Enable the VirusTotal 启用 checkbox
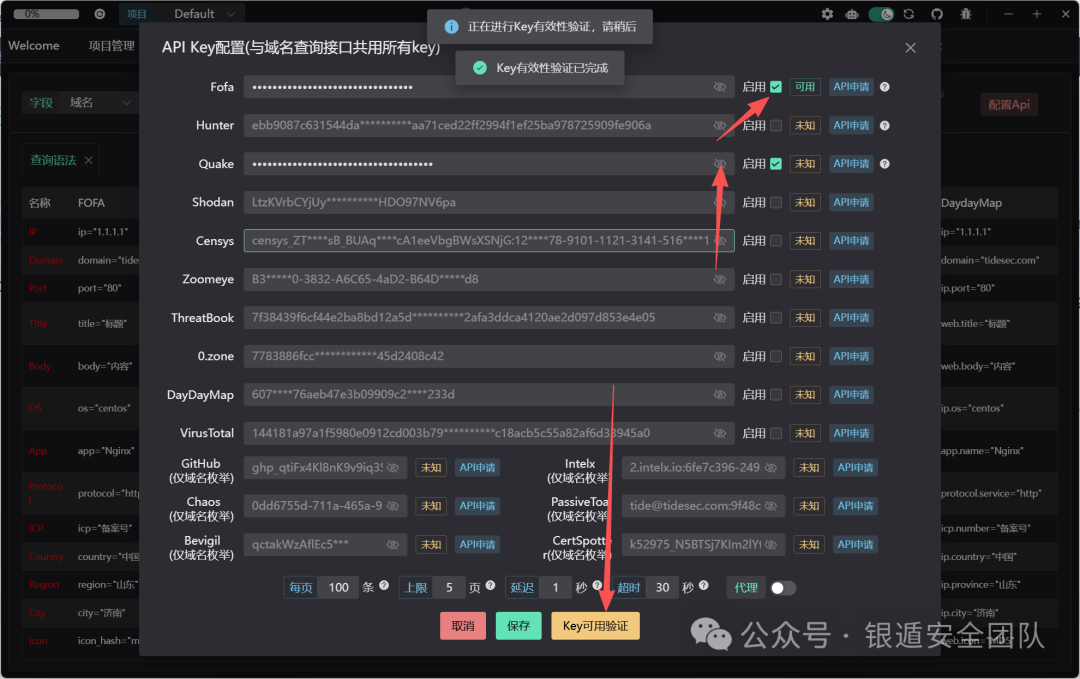Screen dimensions: 1080x679 pos(776,433)
